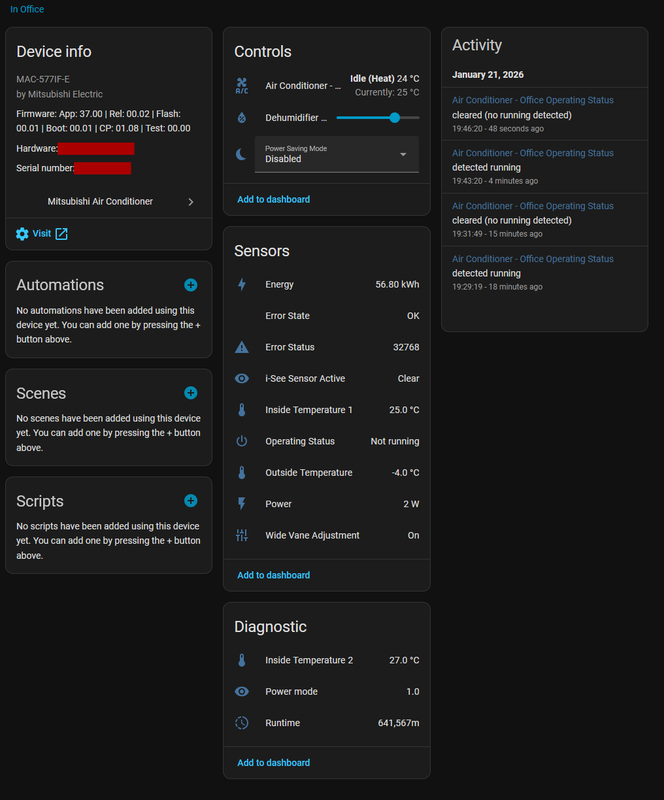Image resolution: width=664 pixels, height=800 pixels.
Task: Click the Error Status warning triangle icon
Action: [x=242, y=347]
